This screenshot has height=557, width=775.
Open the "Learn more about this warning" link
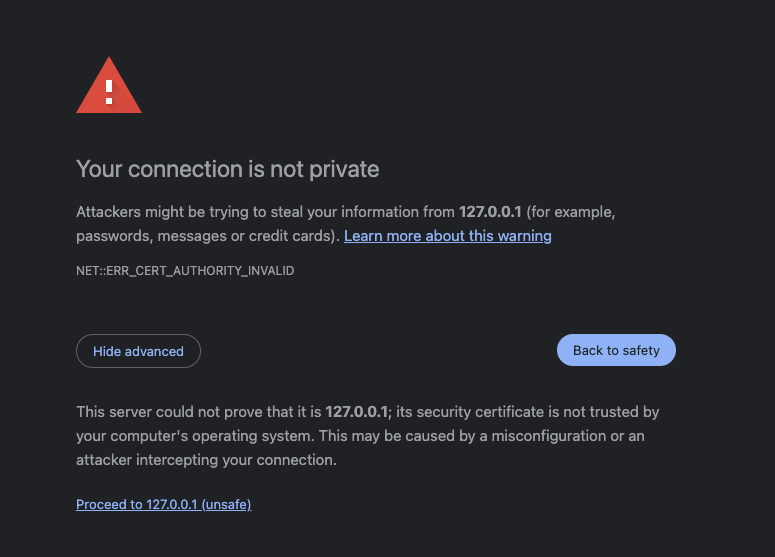point(447,236)
